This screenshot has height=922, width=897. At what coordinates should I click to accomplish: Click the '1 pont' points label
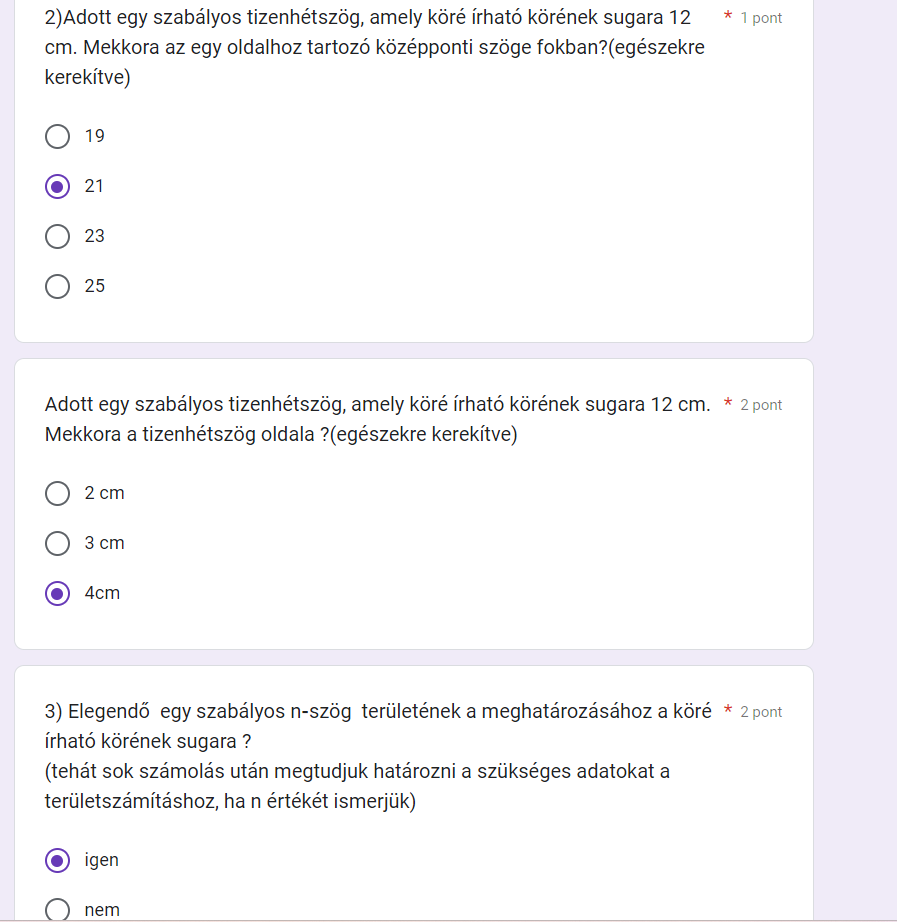point(761,18)
